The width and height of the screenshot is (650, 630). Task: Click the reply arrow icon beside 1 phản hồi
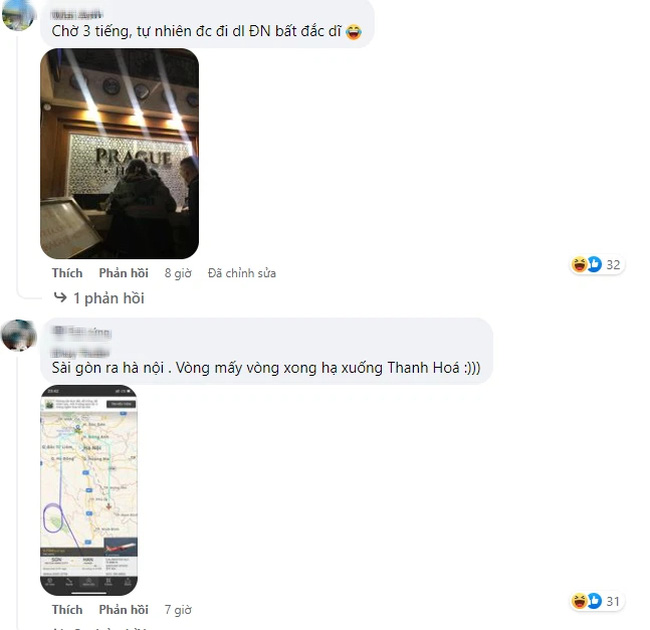click(x=60, y=297)
